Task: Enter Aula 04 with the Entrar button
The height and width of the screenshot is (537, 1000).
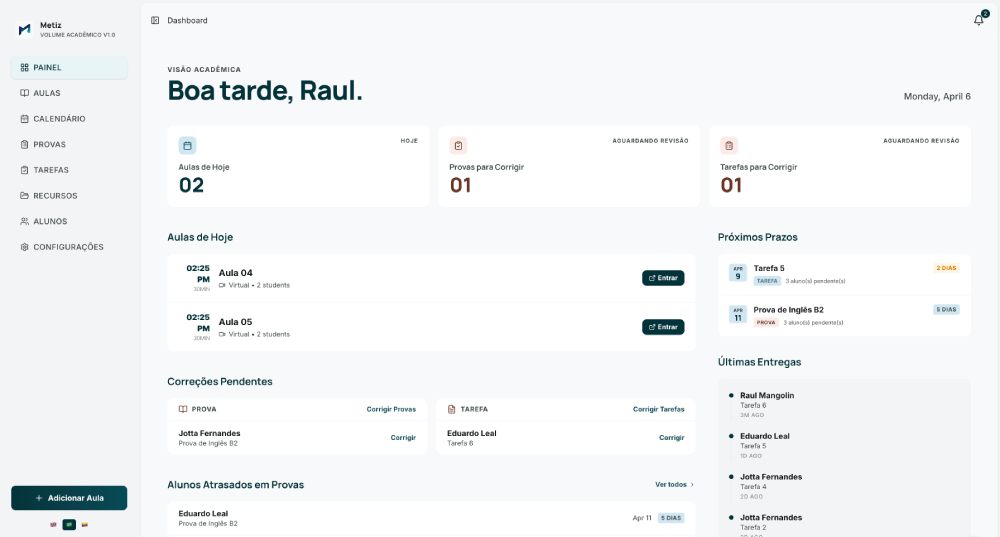Action: click(663, 278)
